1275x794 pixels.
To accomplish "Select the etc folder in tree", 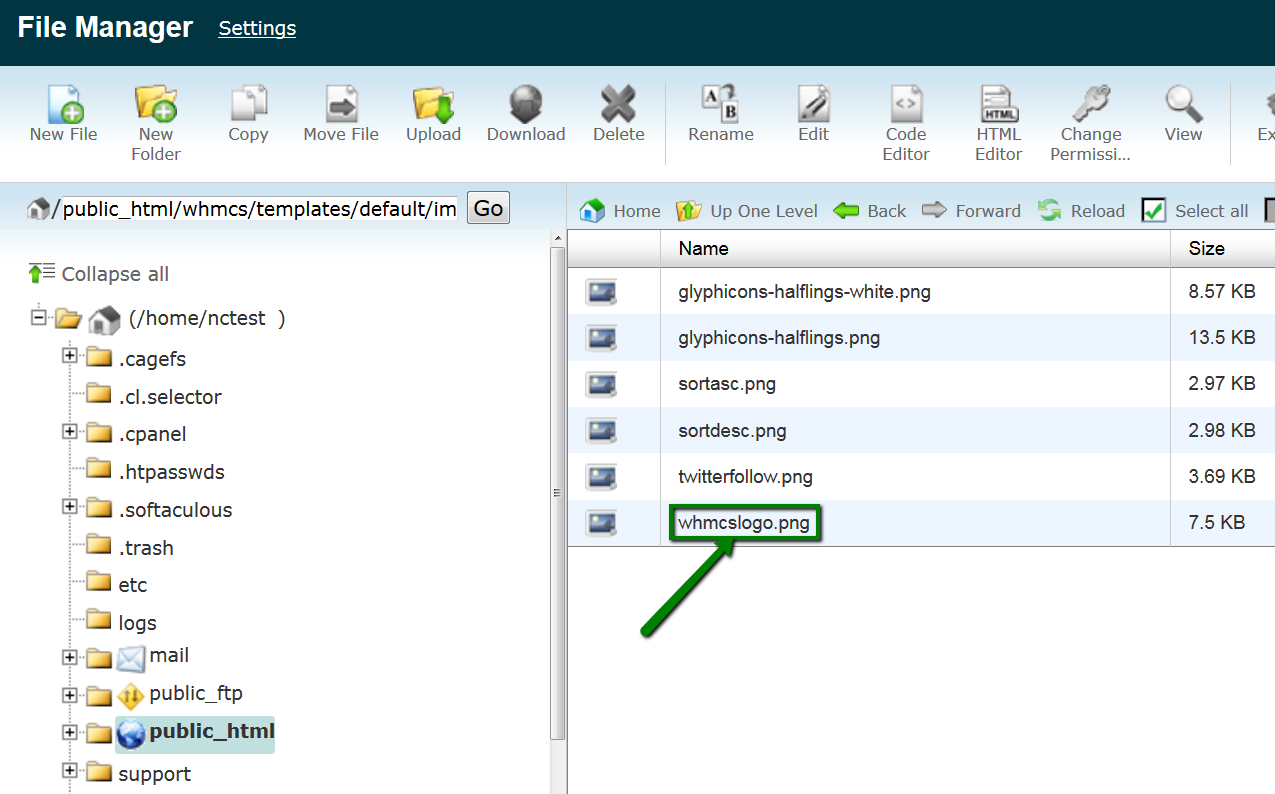I will 133,585.
